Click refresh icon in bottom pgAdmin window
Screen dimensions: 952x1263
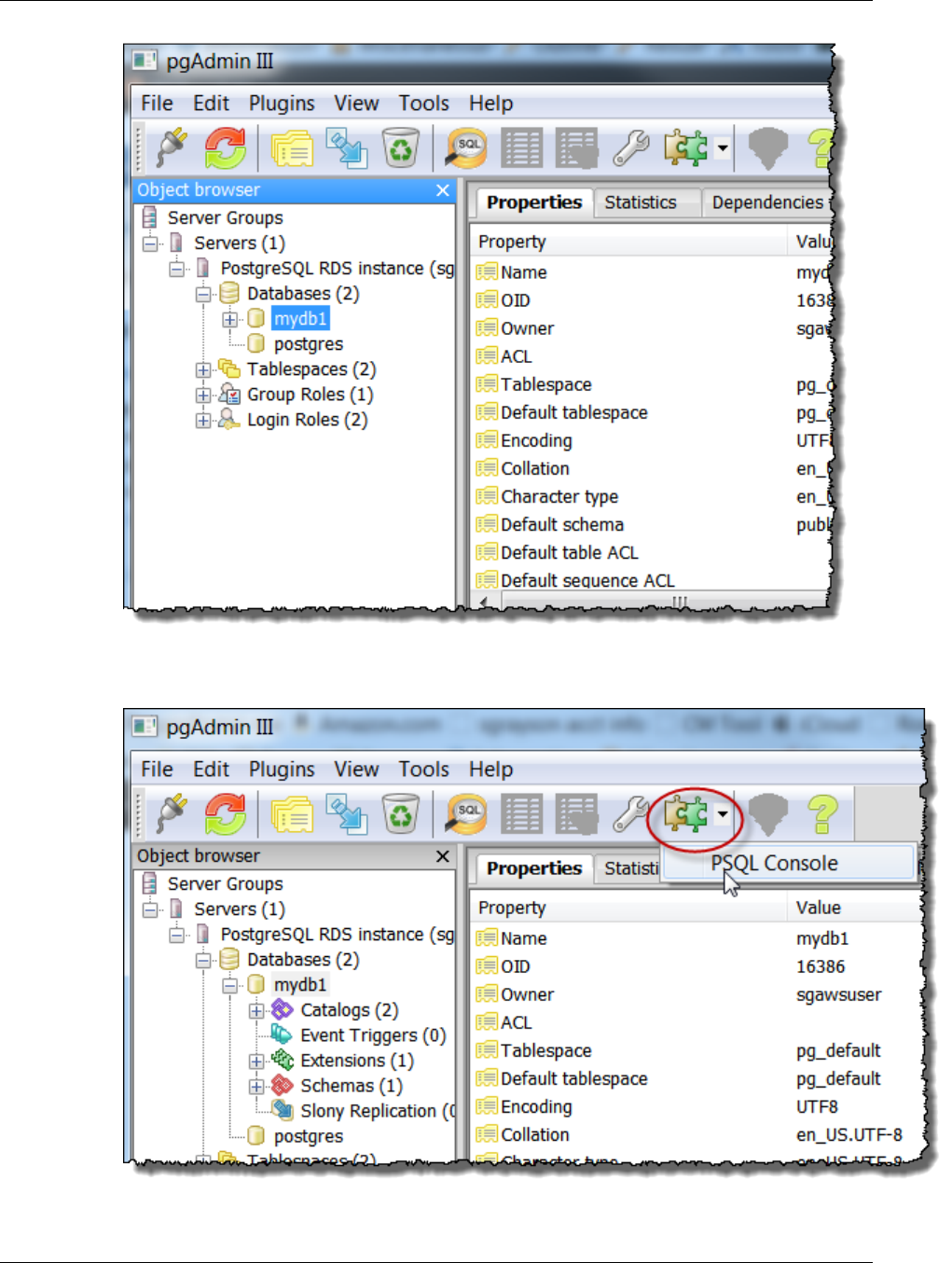[x=226, y=813]
